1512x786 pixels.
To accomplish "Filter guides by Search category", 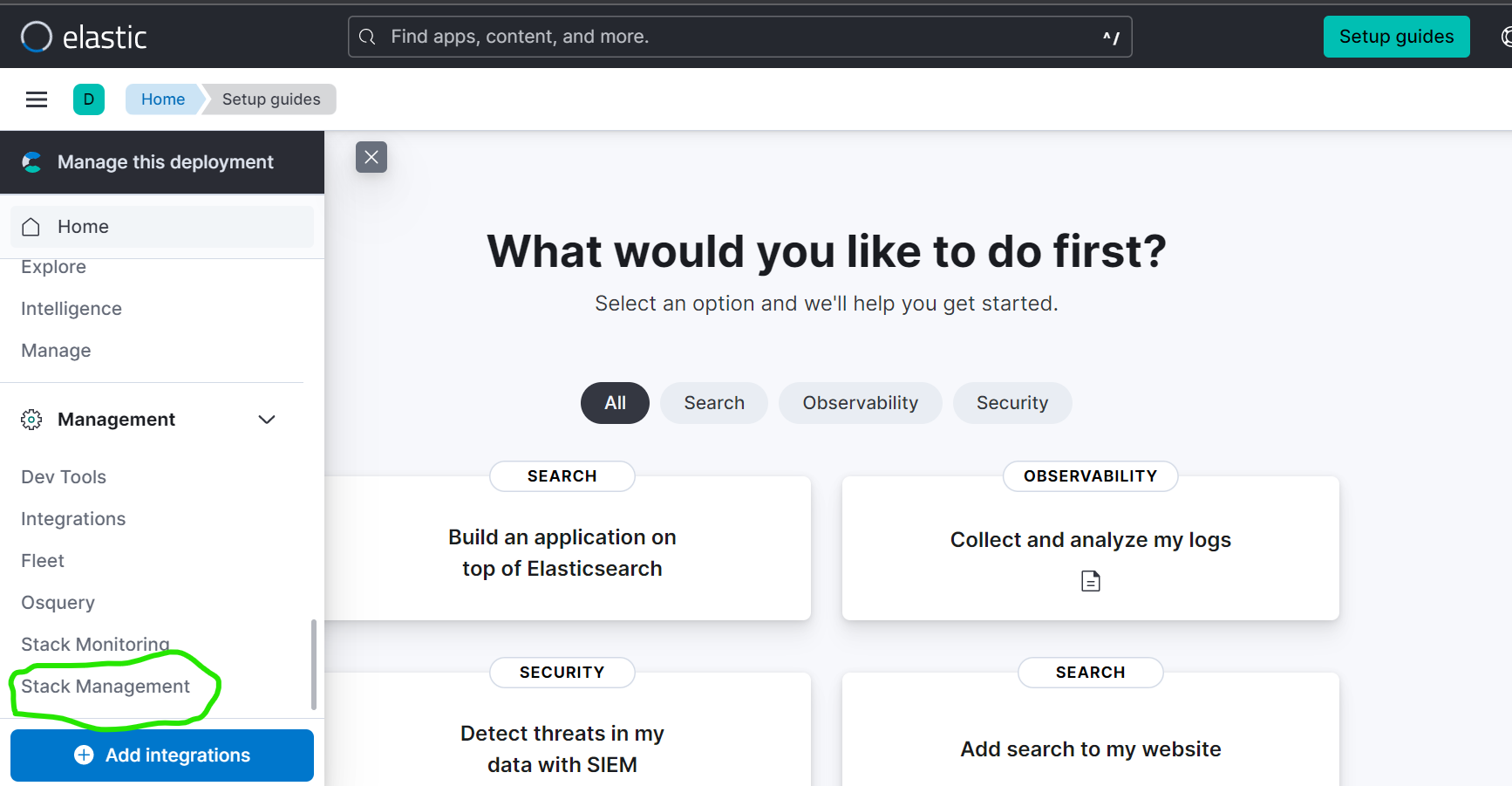I will pyautogui.click(x=713, y=403).
